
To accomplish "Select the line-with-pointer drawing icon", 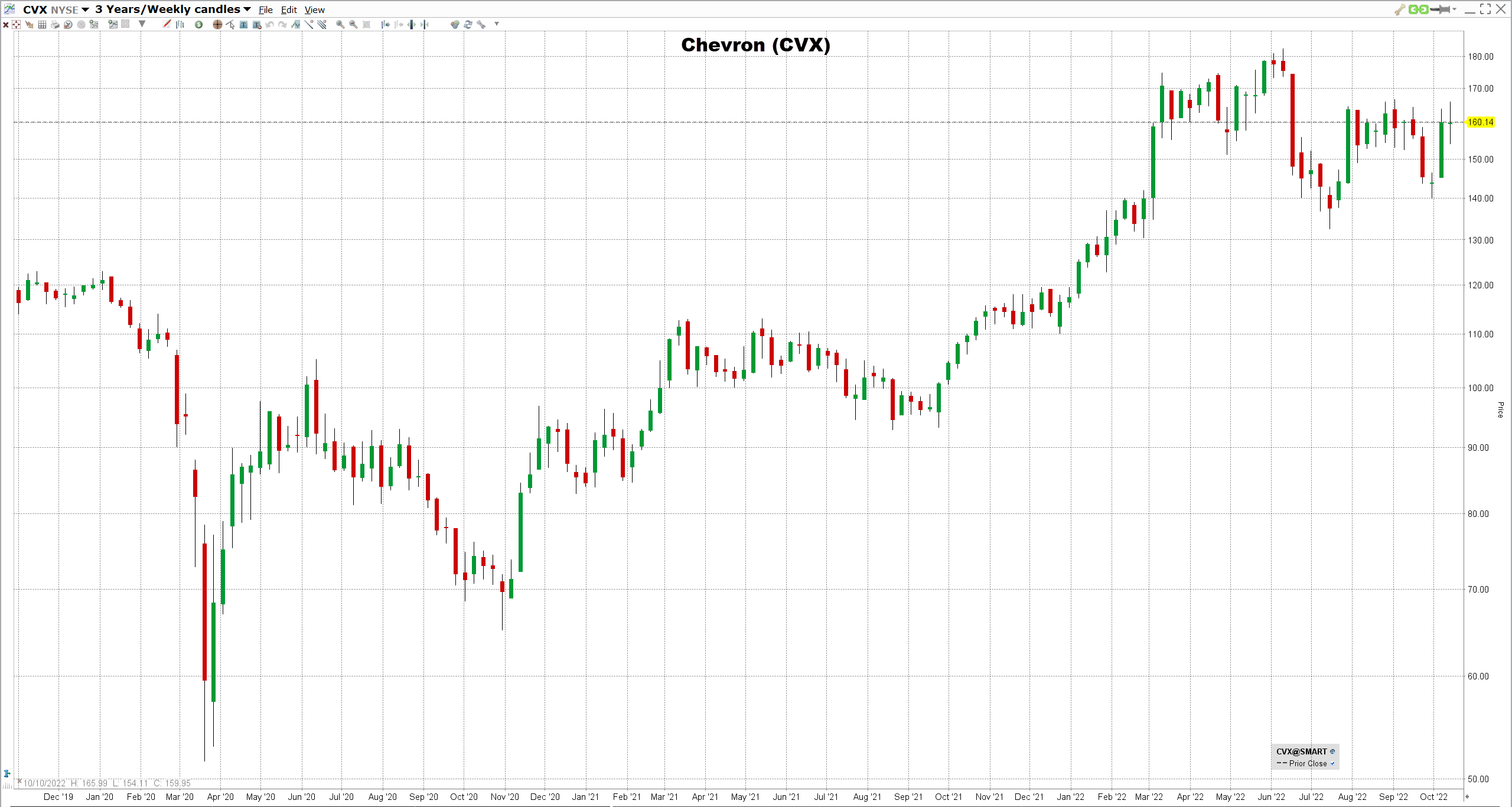I will [230, 25].
